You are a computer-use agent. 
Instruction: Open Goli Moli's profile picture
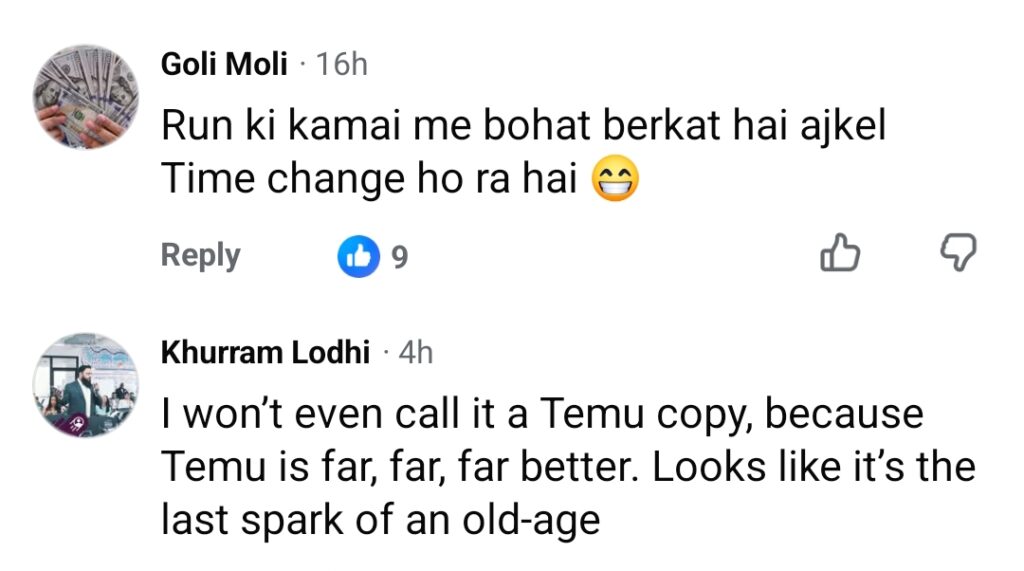(x=86, y=97)
